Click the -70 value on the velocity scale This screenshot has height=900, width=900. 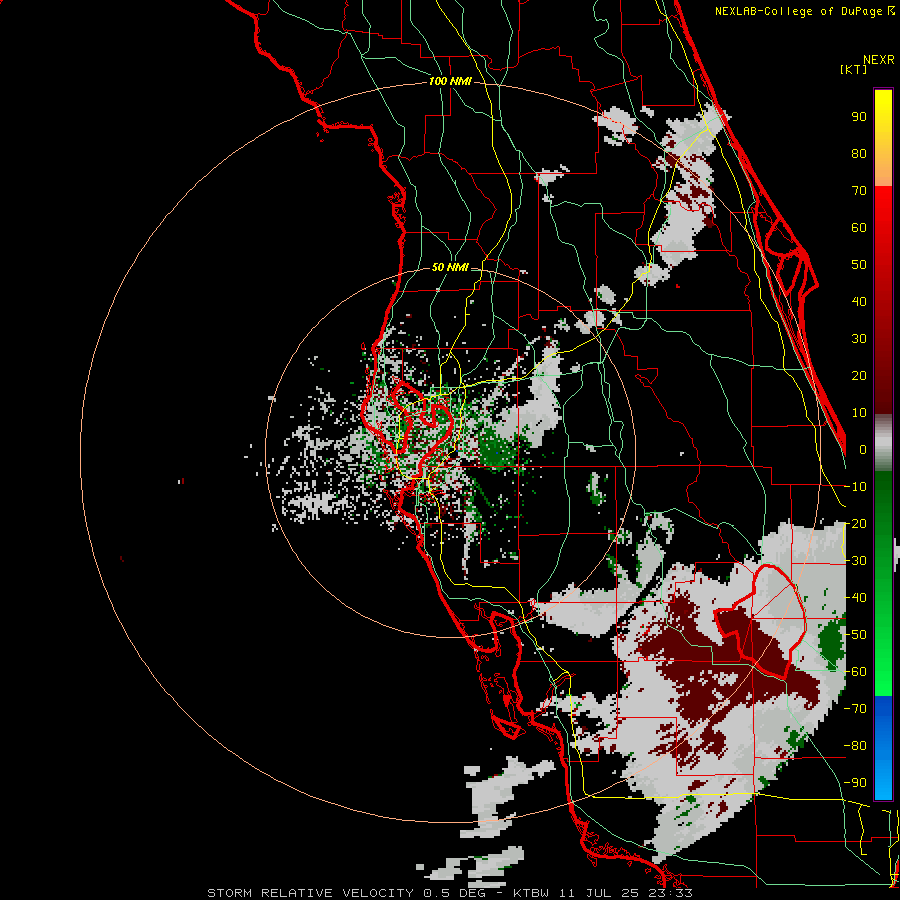(x=855, y=708)
